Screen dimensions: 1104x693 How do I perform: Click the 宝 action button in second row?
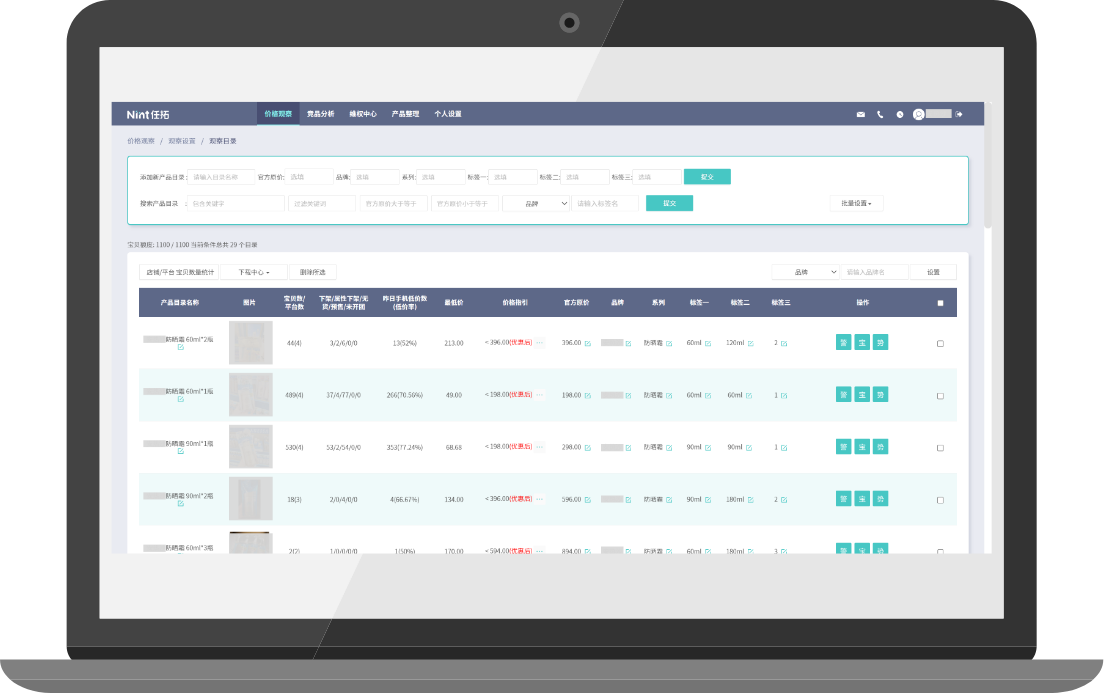tap(862, 394)
